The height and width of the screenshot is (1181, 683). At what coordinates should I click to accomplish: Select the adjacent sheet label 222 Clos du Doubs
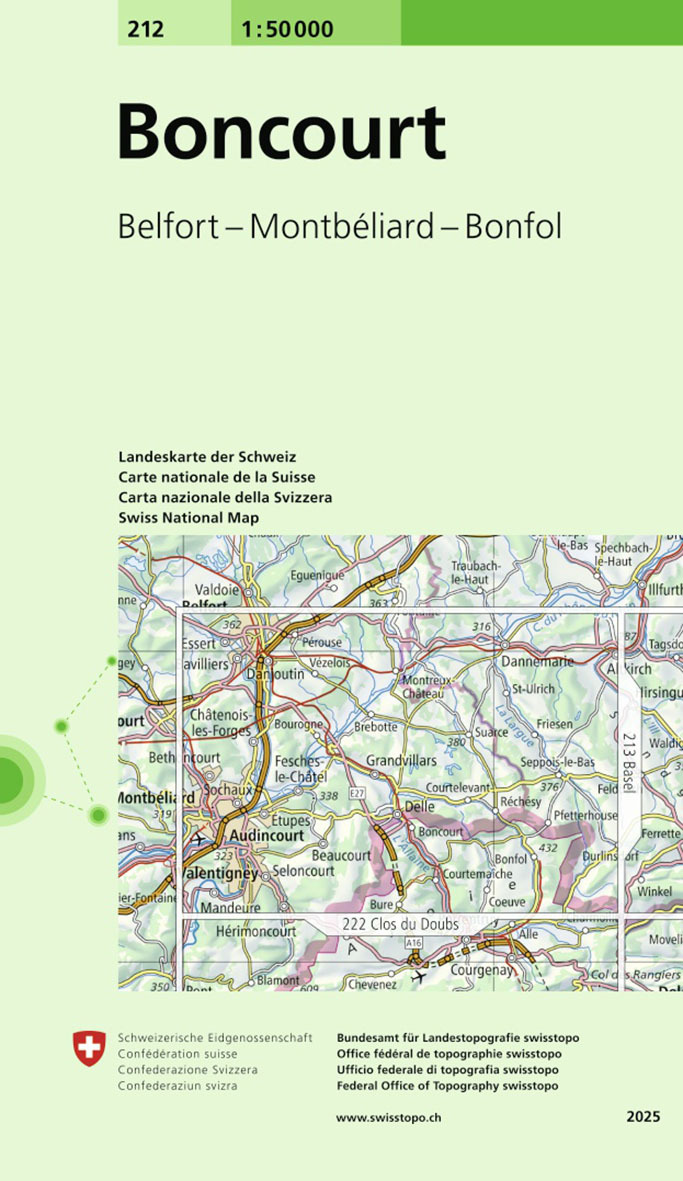(400, 924)
